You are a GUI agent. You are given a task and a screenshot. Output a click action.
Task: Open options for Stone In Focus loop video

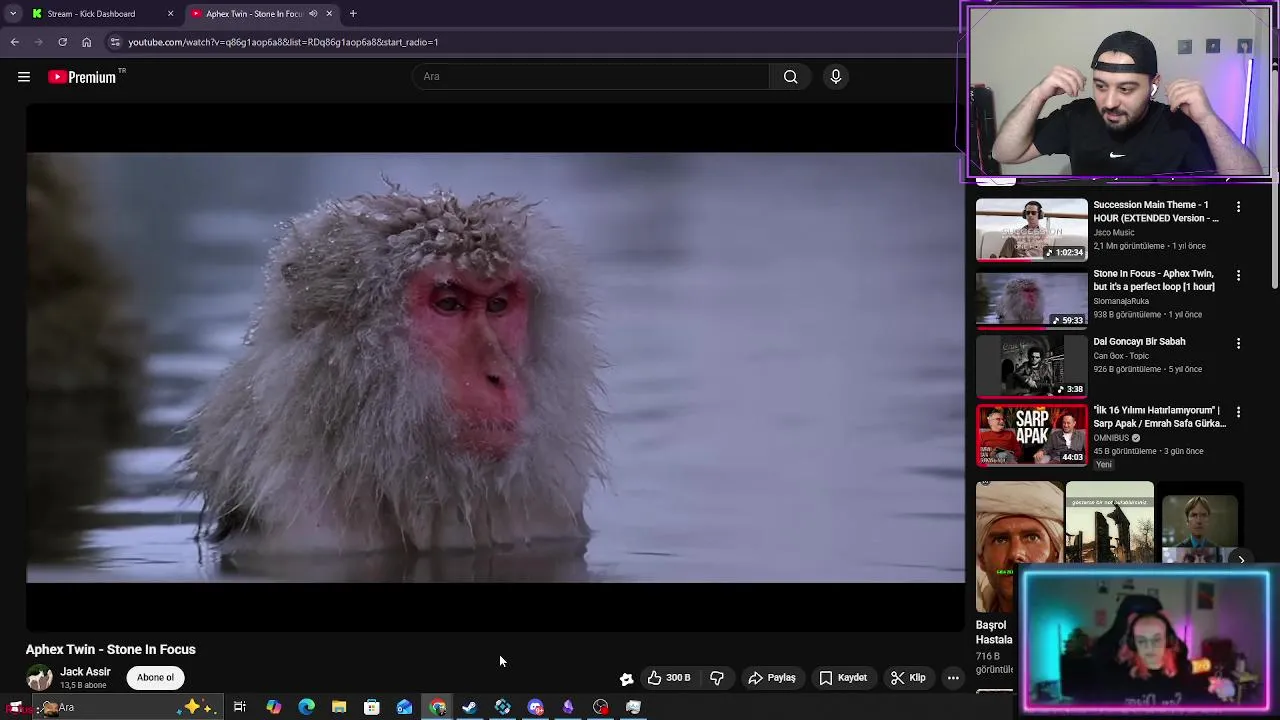pos(1238,275)
